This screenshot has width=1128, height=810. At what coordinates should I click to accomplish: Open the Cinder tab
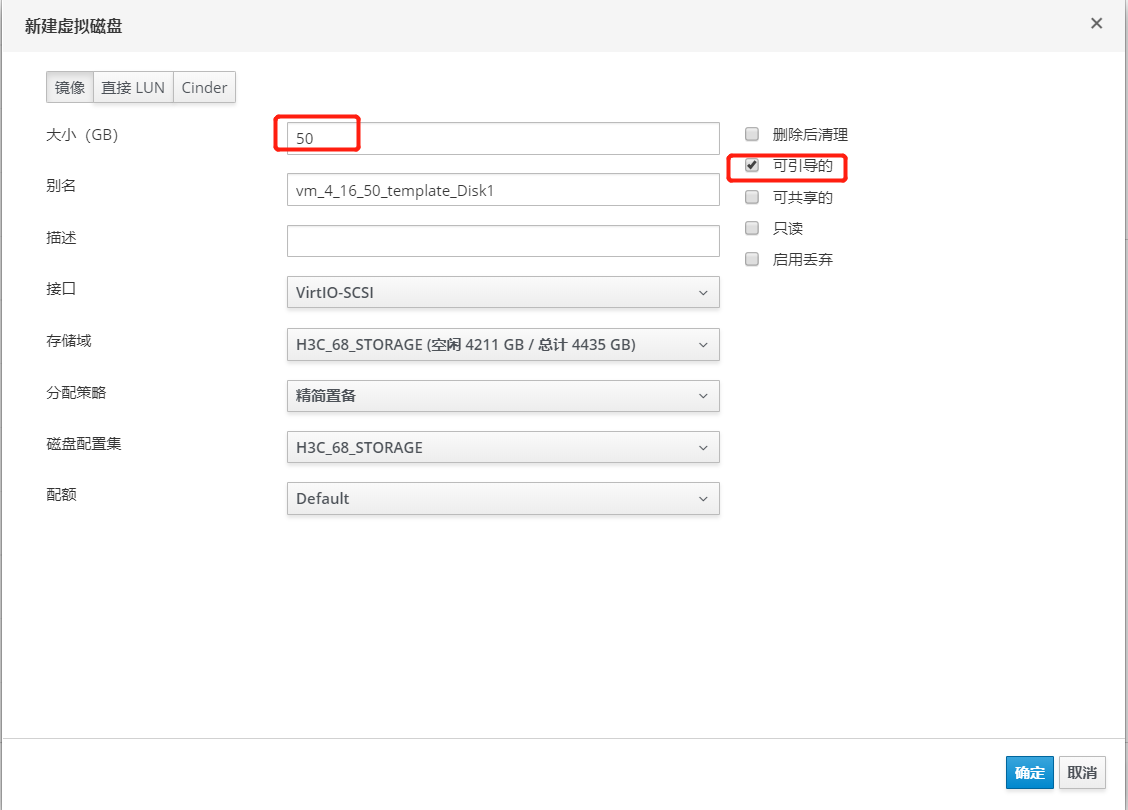204,88
